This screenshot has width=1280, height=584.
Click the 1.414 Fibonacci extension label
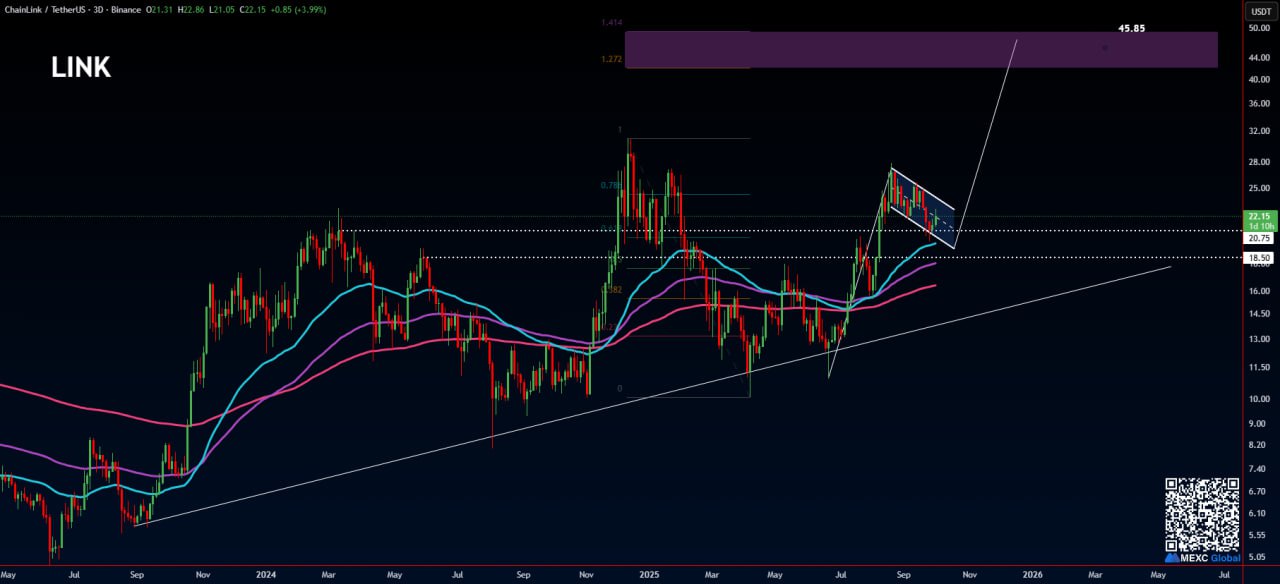coord(612,21)
